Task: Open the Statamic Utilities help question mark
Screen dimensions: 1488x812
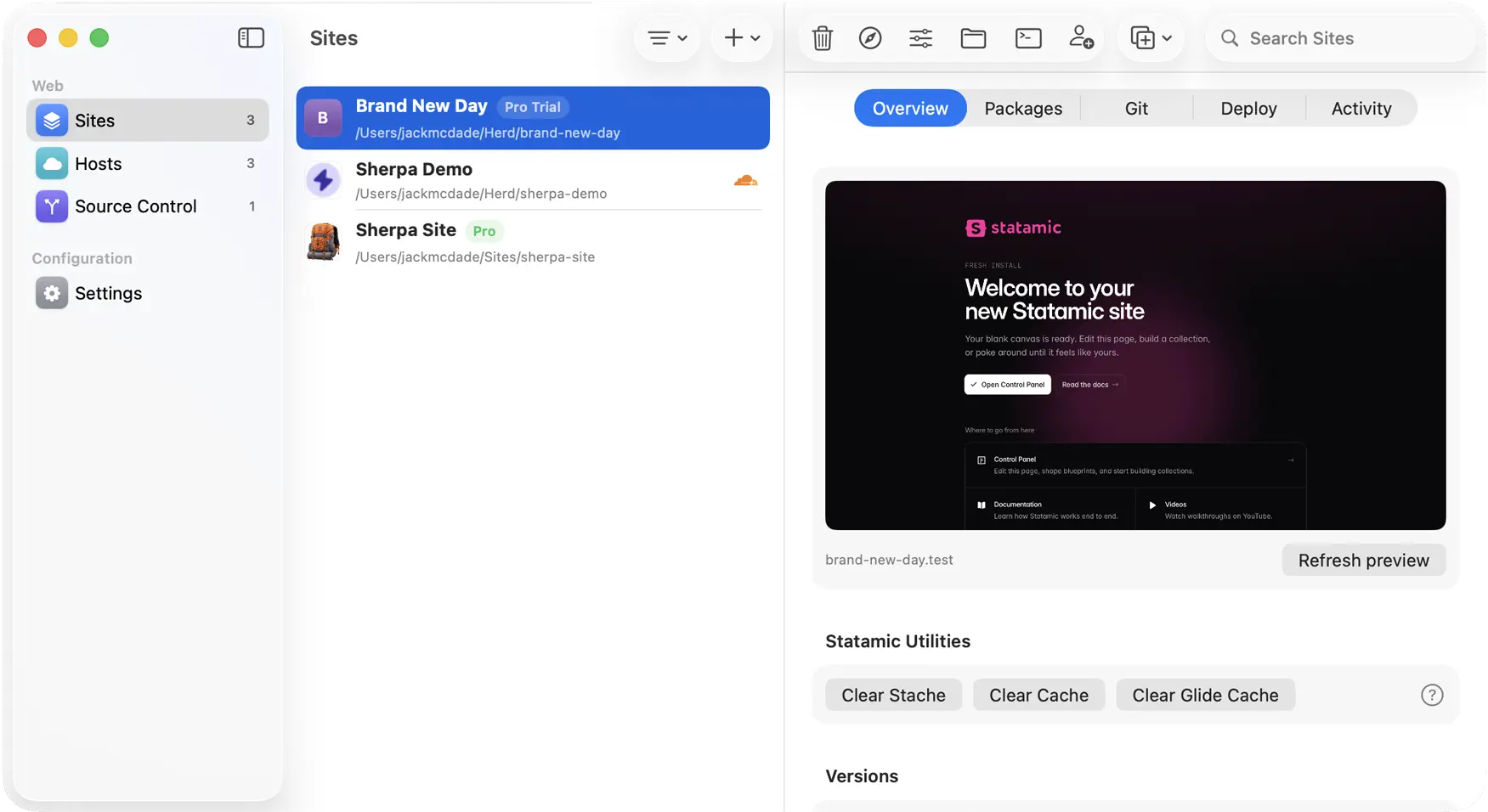Action: (1432, 696)
